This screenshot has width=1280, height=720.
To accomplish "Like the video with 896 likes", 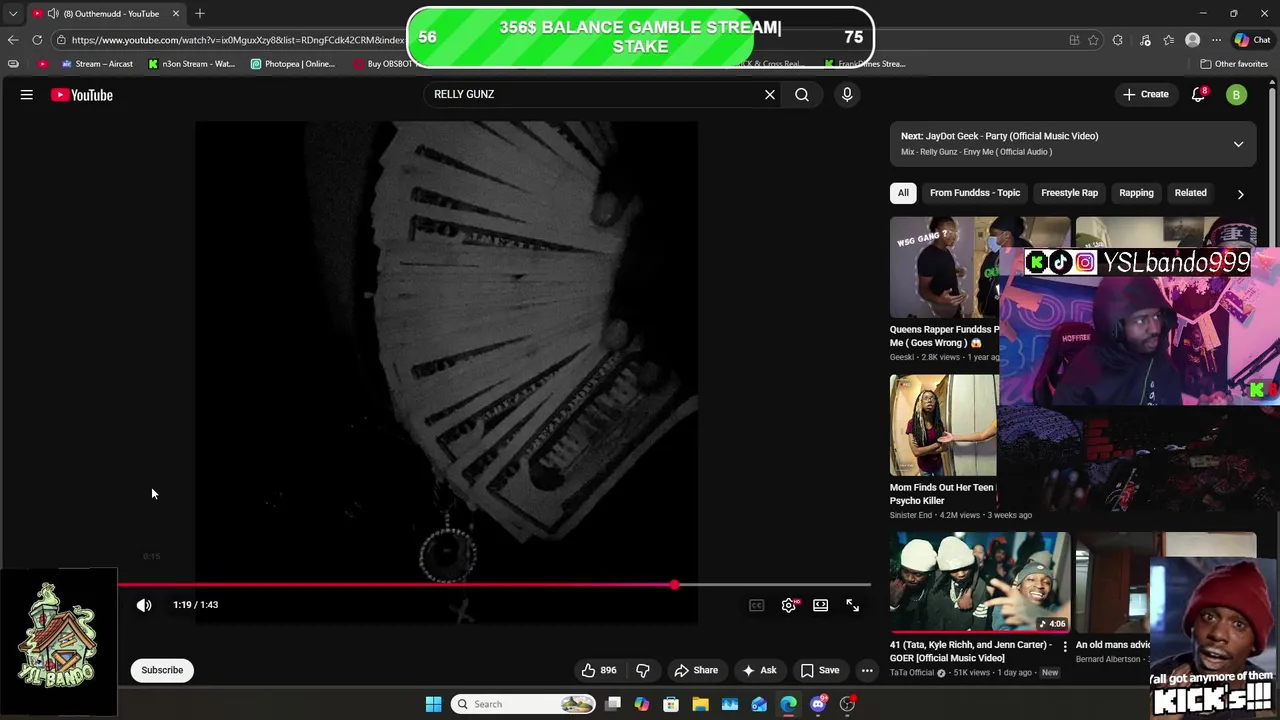I will [599, 670].
